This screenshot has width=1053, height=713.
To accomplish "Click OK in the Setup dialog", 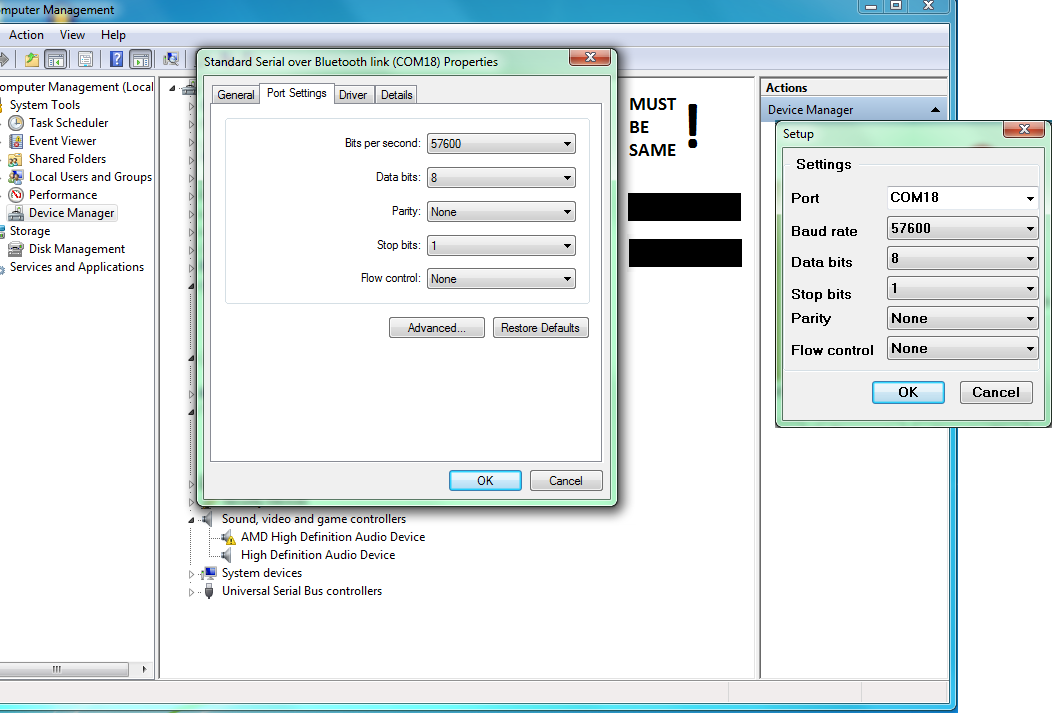I will pyautogui.click(x=908, y=392).
